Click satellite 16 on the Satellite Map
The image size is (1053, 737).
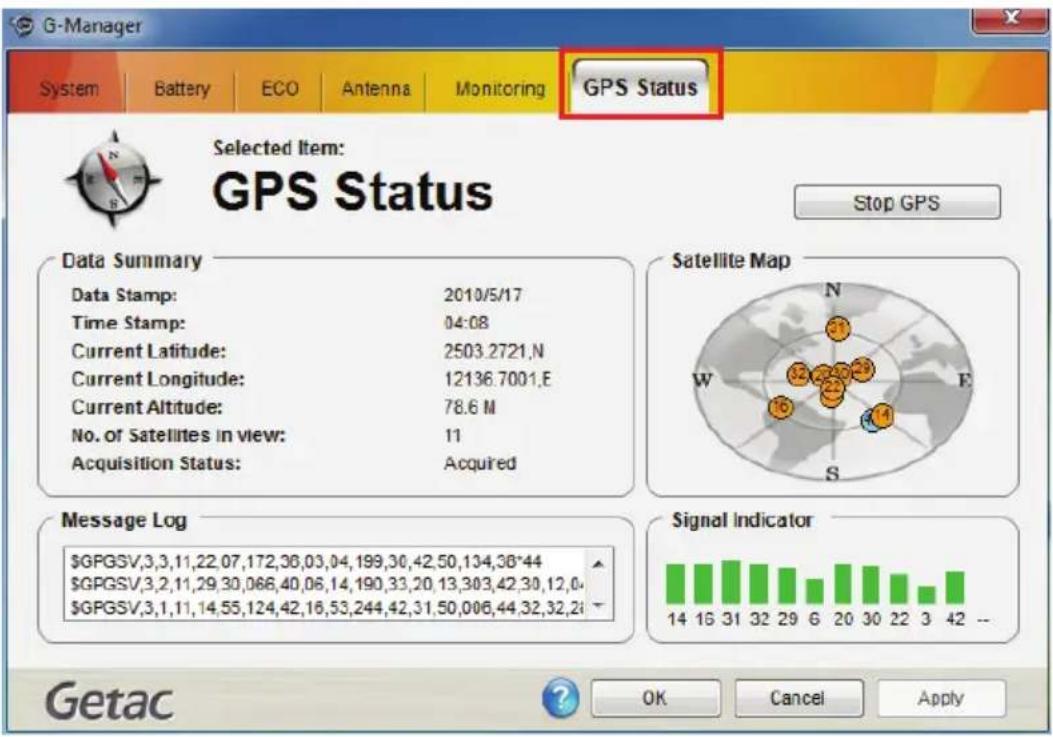coord(780,407)
